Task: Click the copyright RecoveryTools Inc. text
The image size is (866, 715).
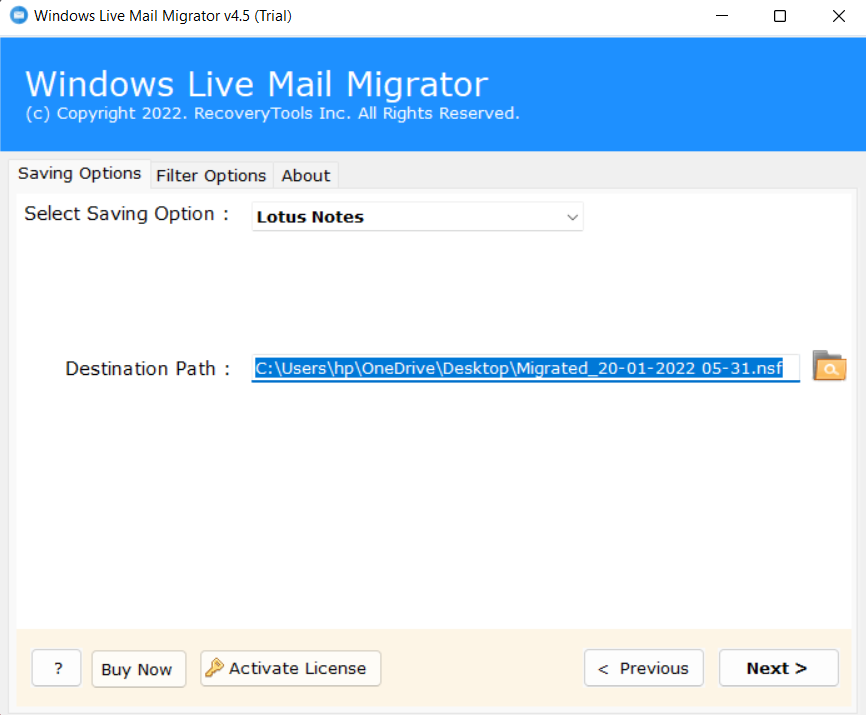Action: [272, 113]
